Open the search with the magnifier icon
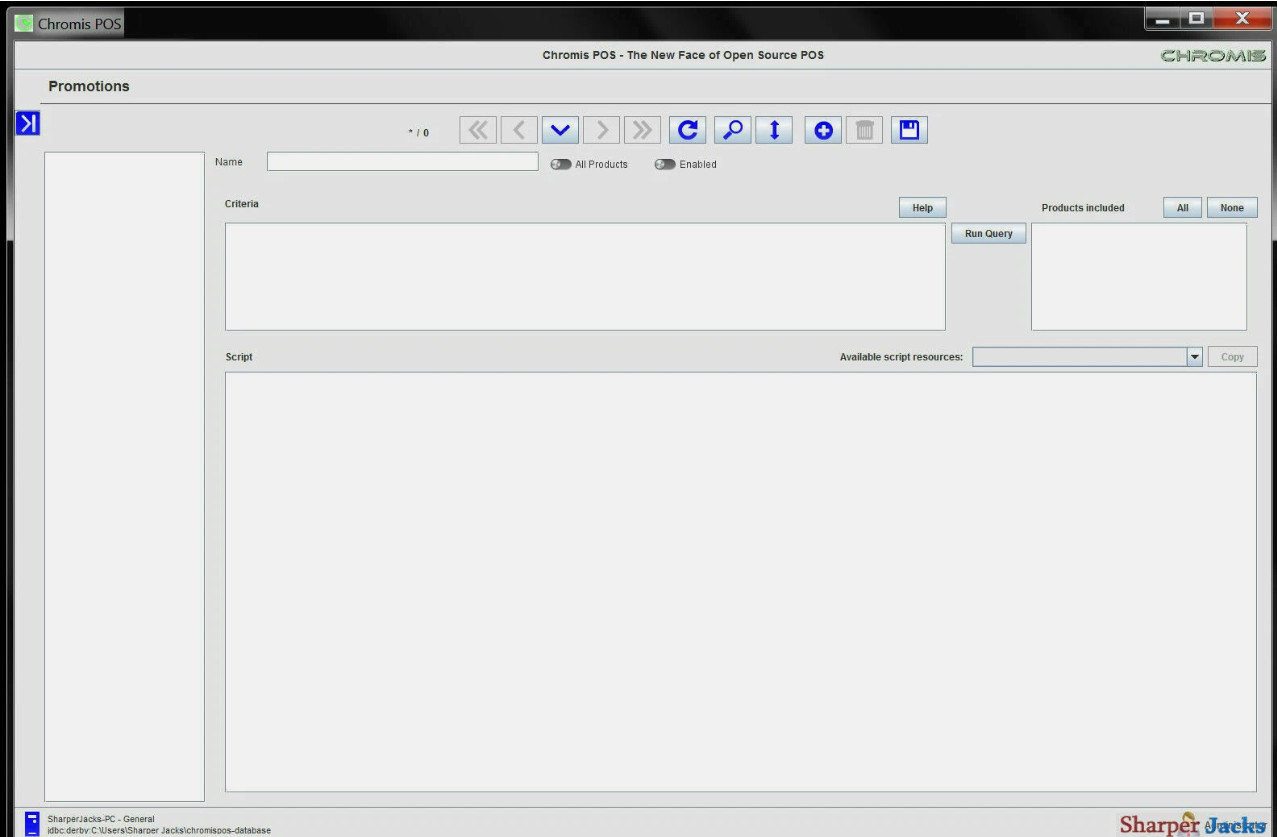Viewport: 1277px width, 837px height. coord(732,130)
